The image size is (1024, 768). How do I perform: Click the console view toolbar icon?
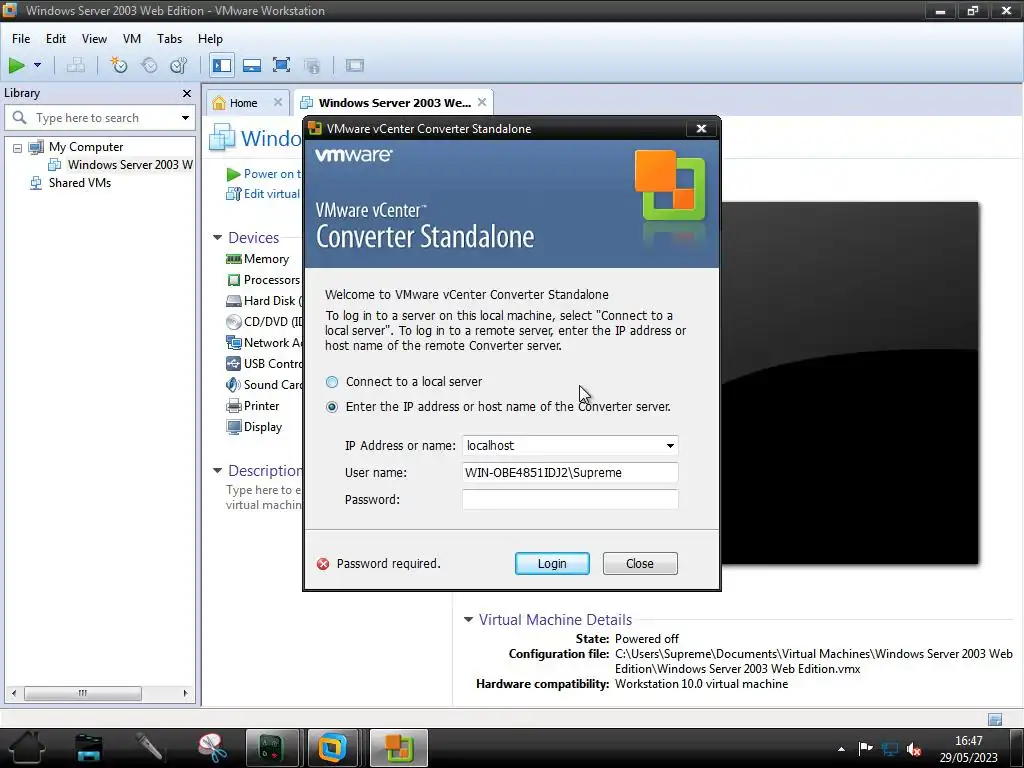(355, 65)
